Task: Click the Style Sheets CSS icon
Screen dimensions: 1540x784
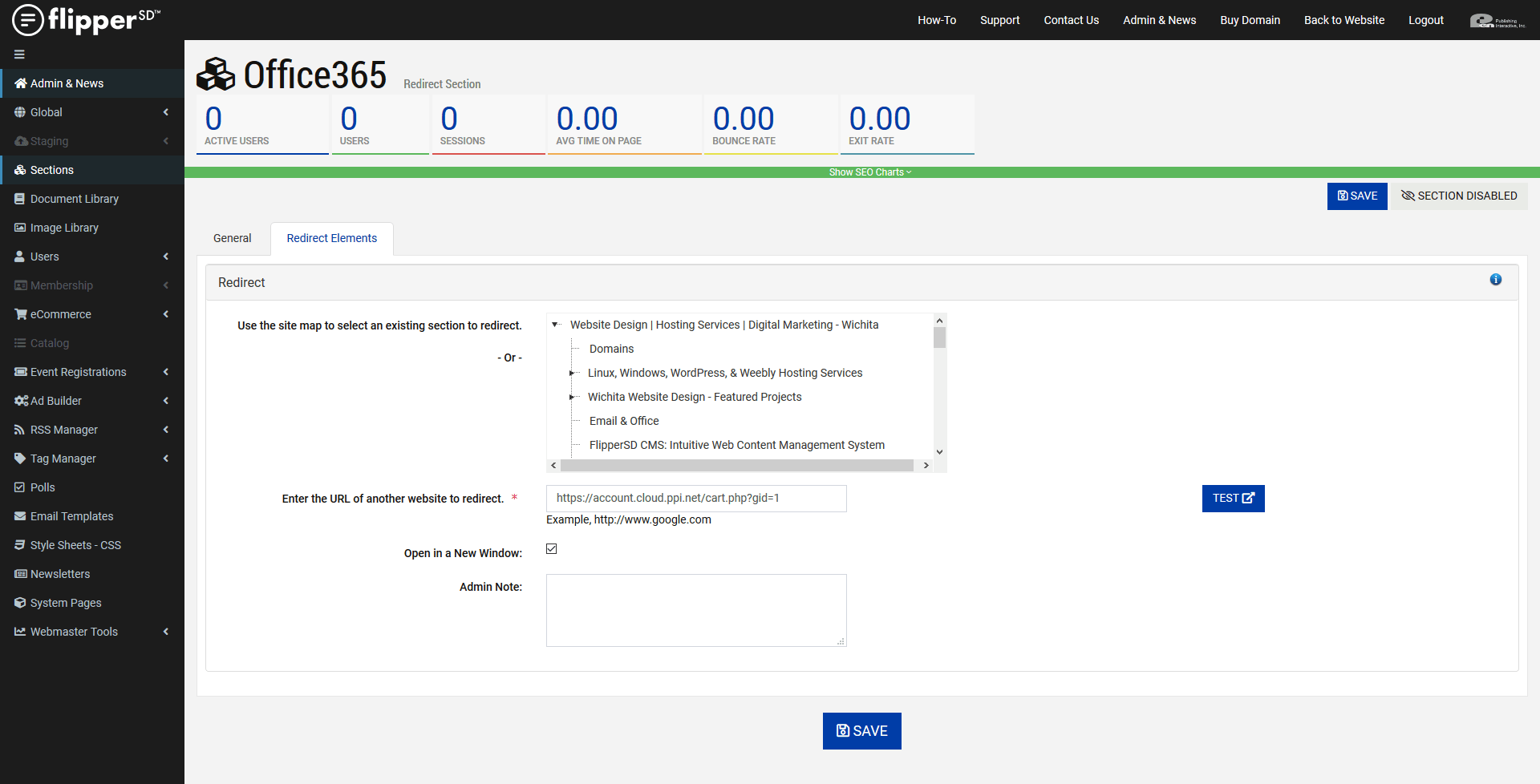Action: point(20,545)
